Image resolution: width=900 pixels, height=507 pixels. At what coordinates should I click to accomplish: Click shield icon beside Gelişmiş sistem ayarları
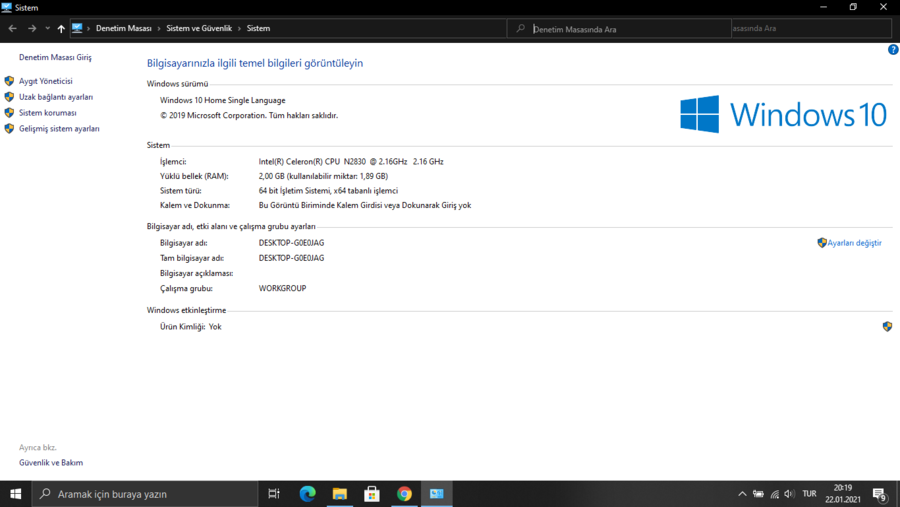pos(9,129)
